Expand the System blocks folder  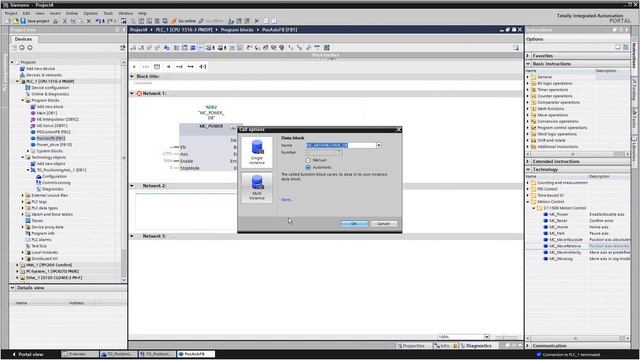click(x=28, y=151)
